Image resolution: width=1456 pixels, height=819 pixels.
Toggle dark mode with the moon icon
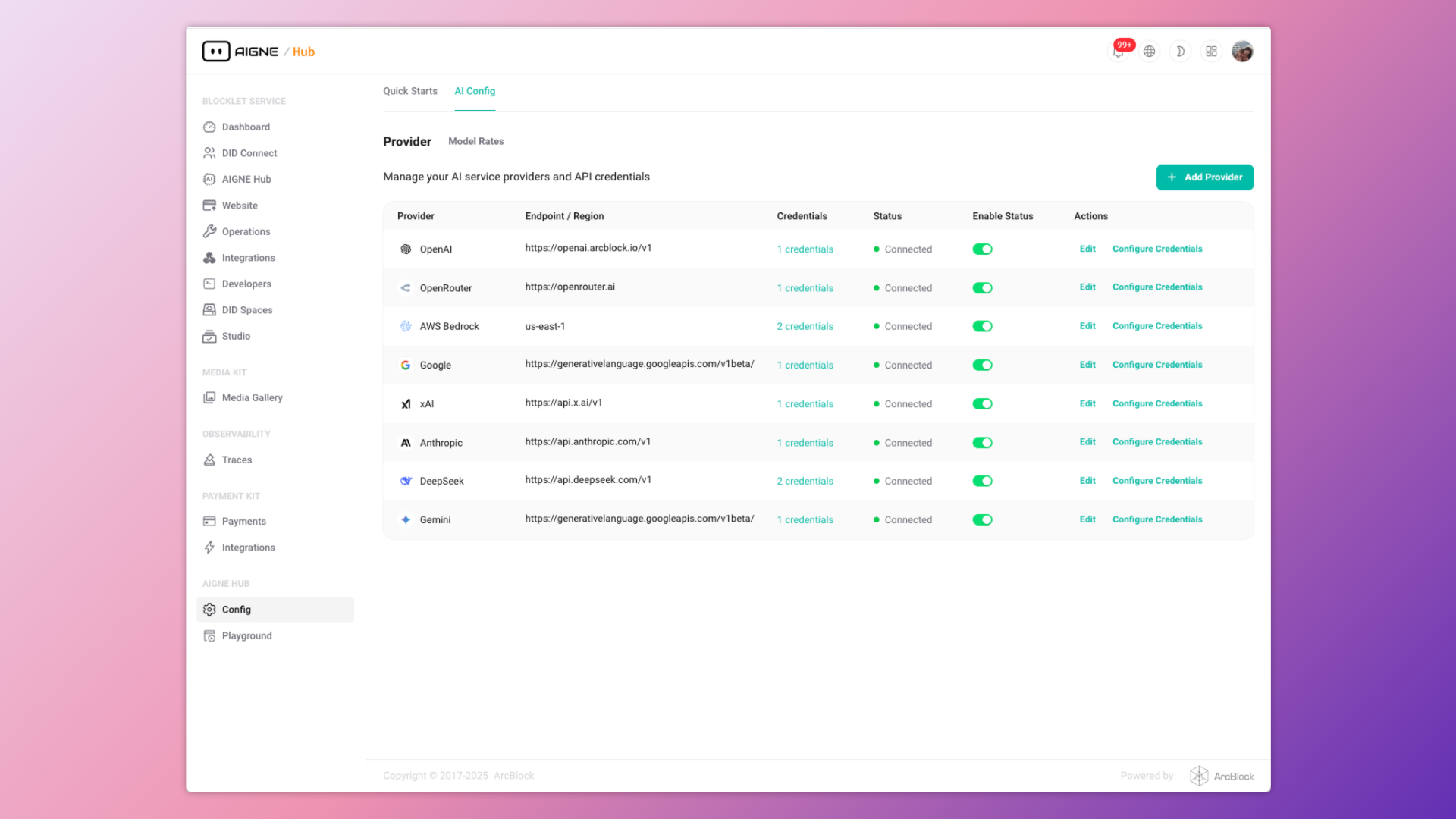(1180, 52)
